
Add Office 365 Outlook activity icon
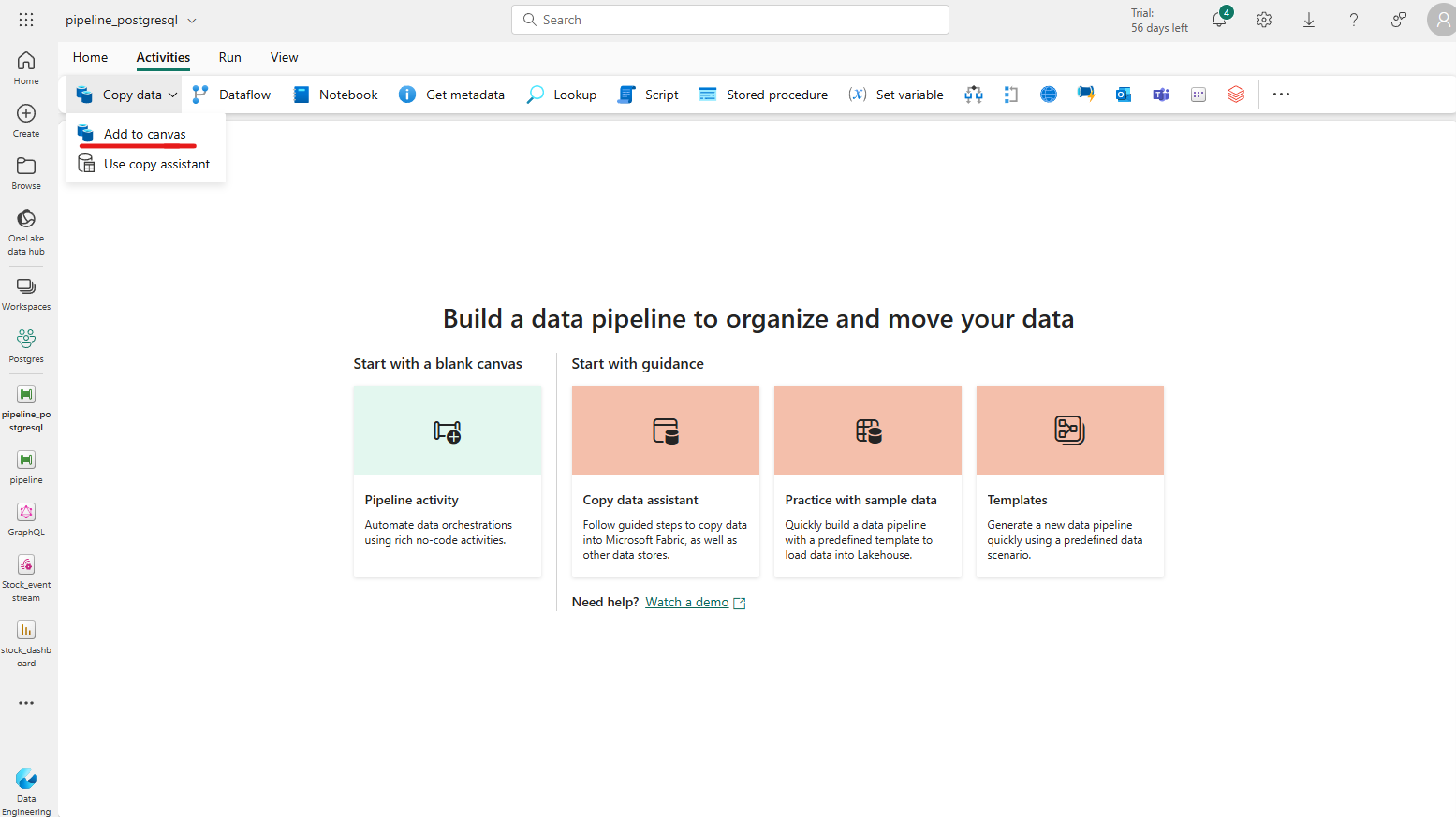(1124, 95)
